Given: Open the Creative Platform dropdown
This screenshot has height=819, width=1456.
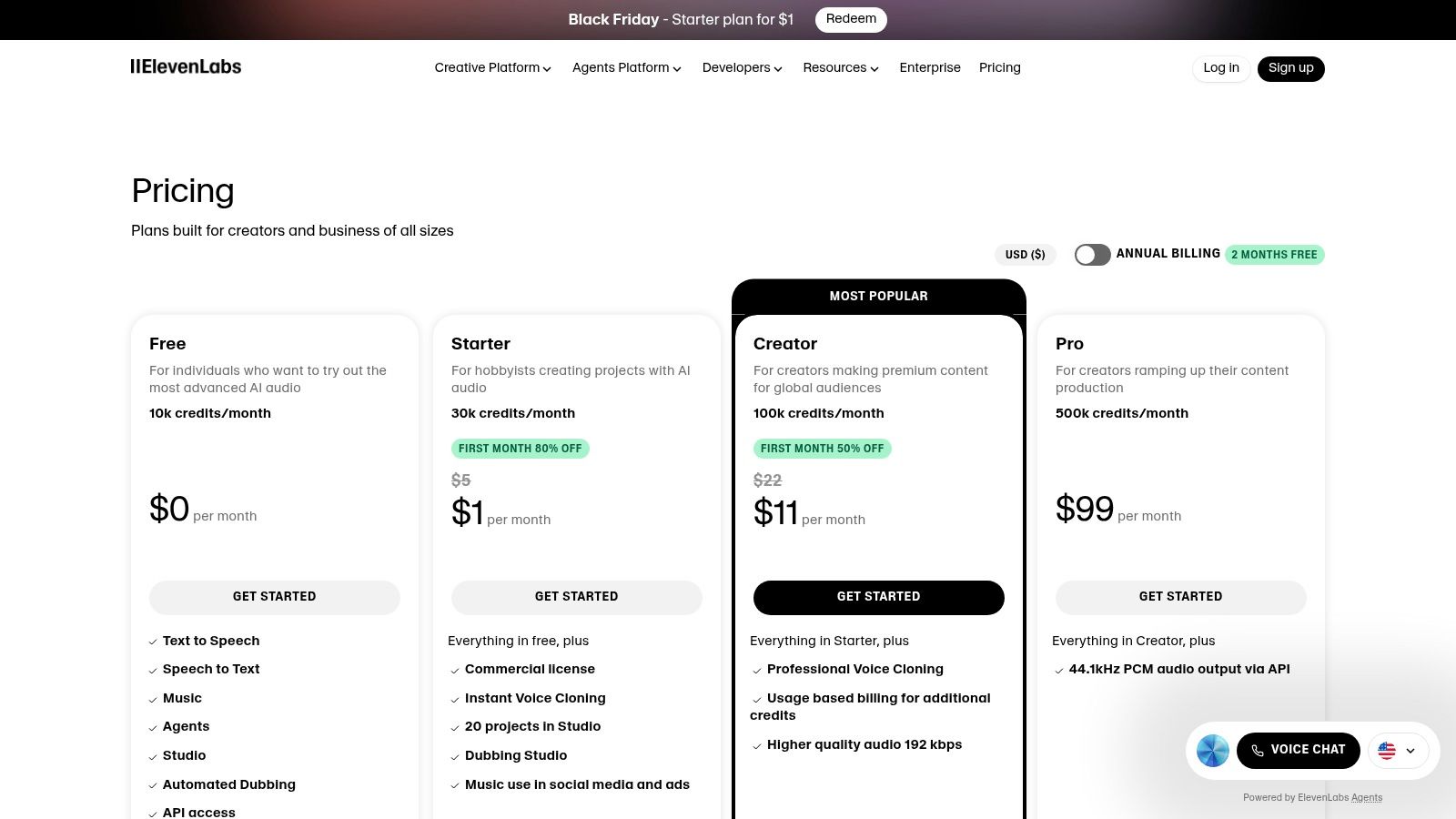Looking at the screenshot, I should (x=492, y=68).
